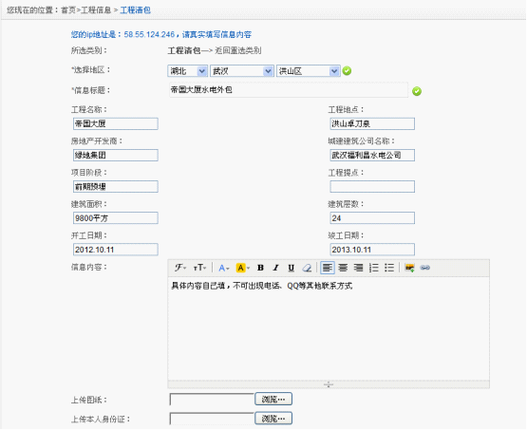Click the eraser clear-formatting icon
This screenshot has height=430, width=527.
307,268
